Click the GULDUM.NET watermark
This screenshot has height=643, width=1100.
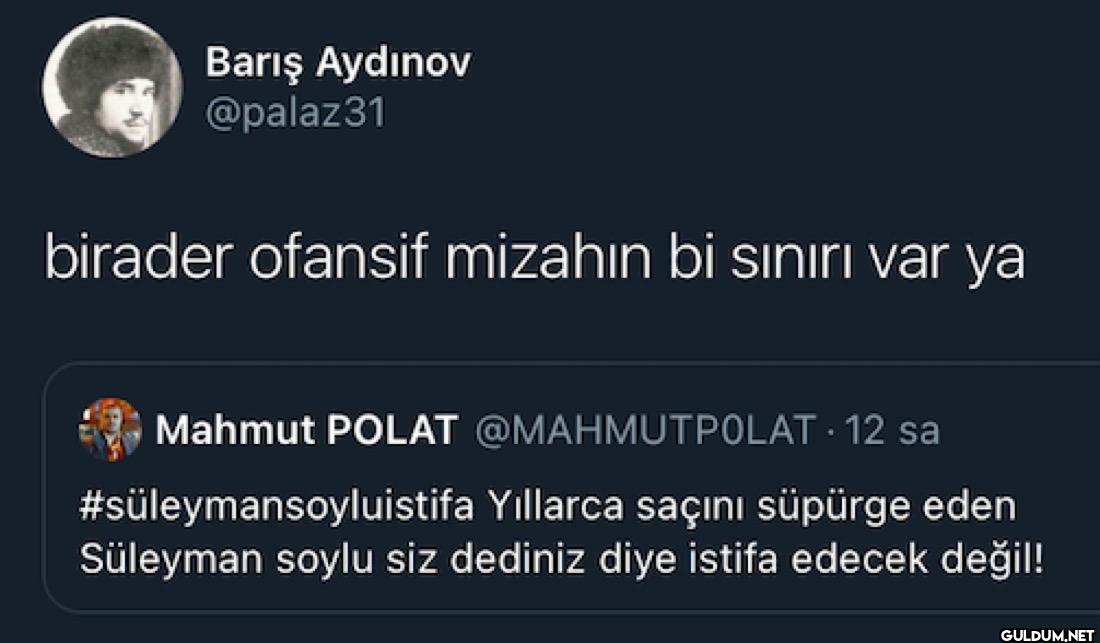click(x=1048, y=633)
